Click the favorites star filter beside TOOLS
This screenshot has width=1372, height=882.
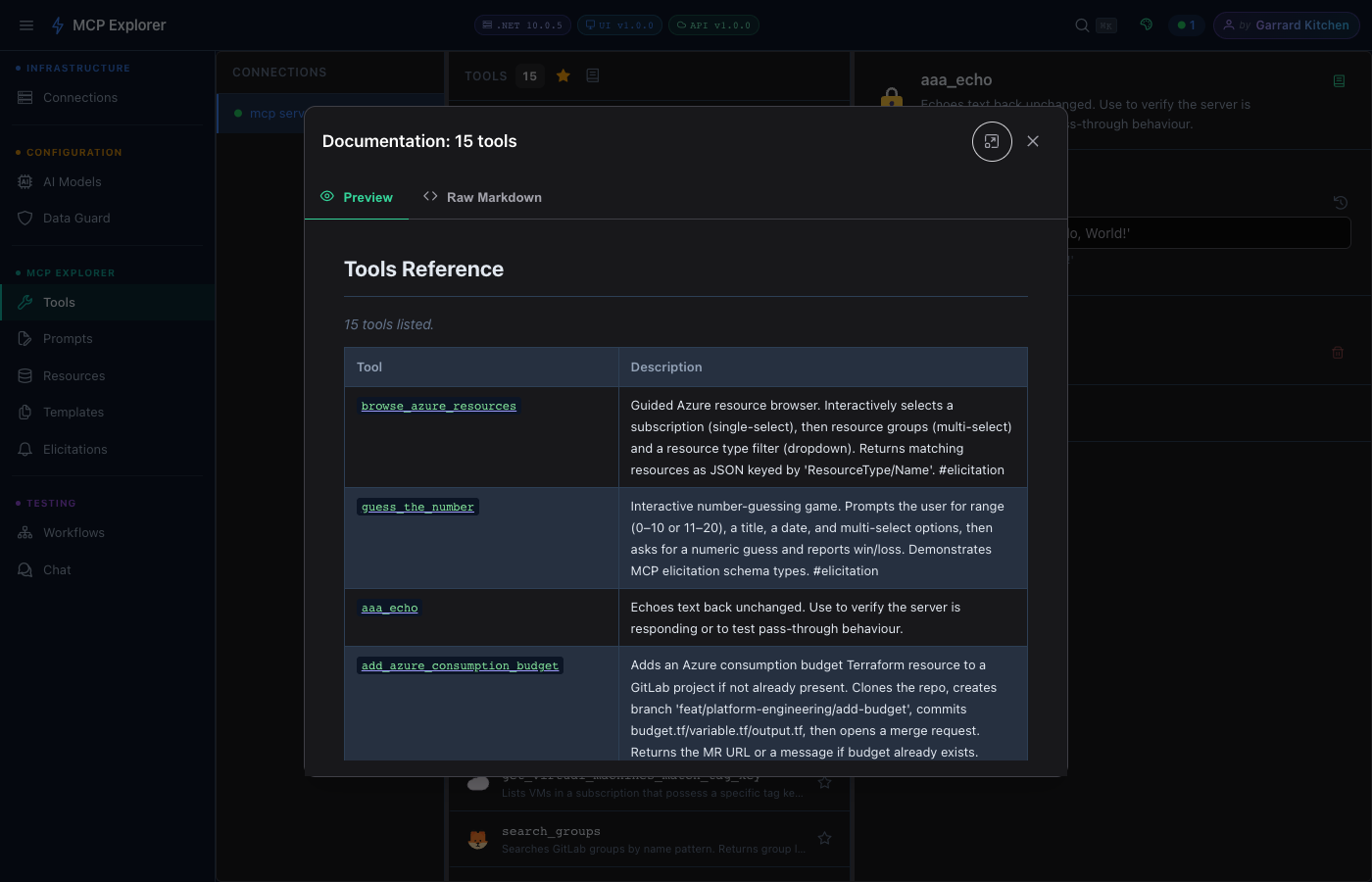tap(563, 73)
